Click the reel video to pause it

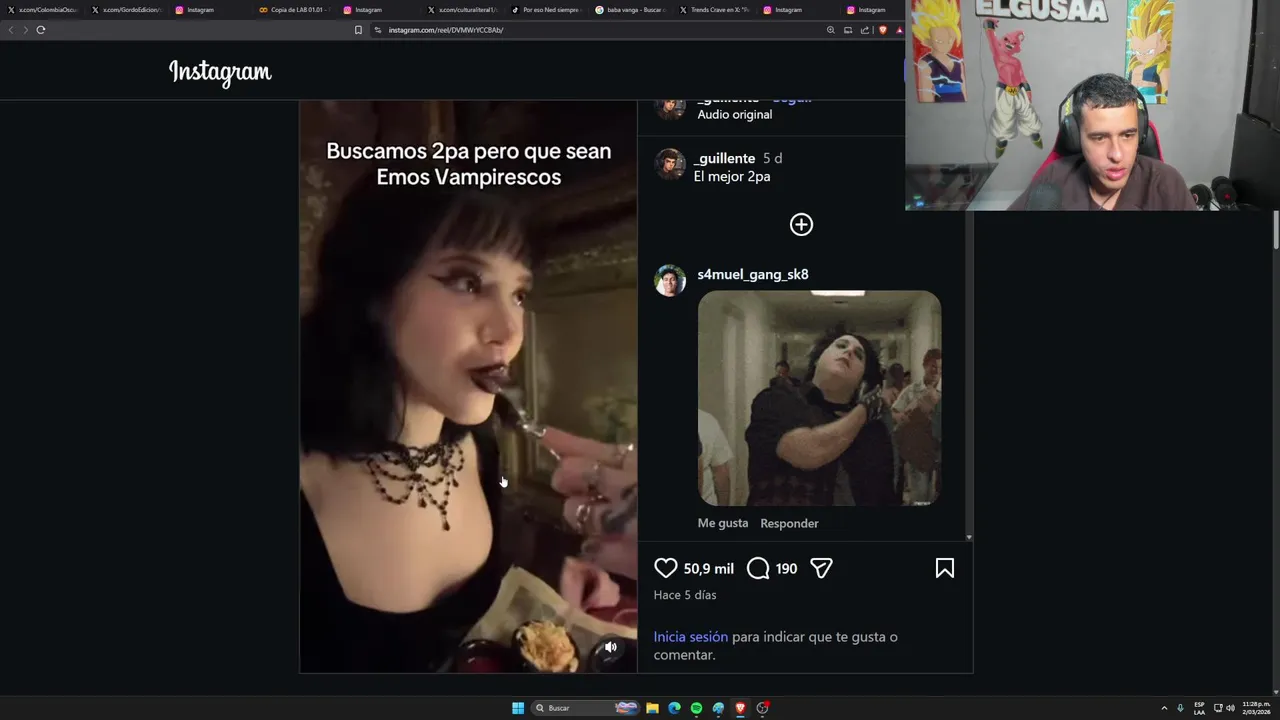pos(468,386)
